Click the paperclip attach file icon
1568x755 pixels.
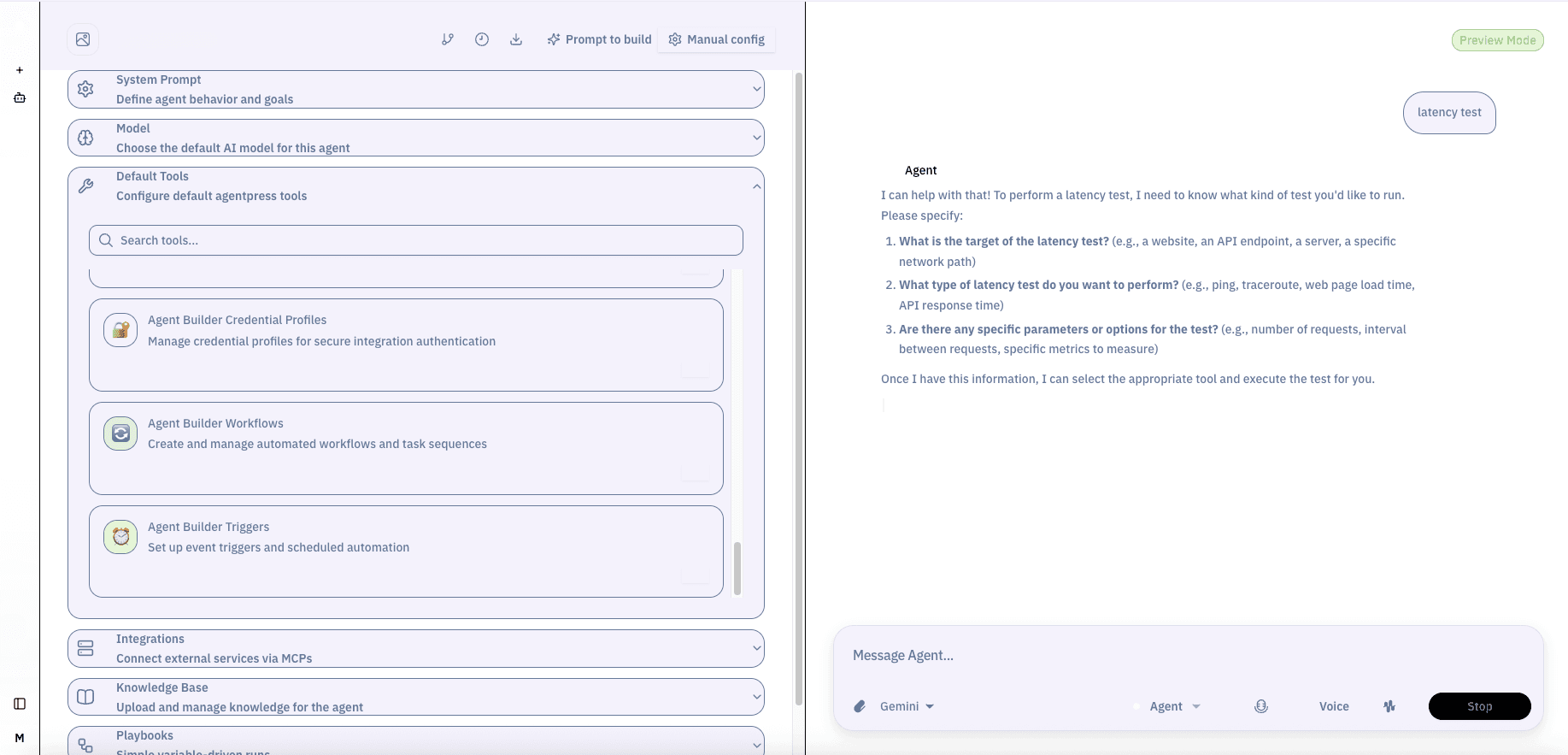tap(860, 706)
